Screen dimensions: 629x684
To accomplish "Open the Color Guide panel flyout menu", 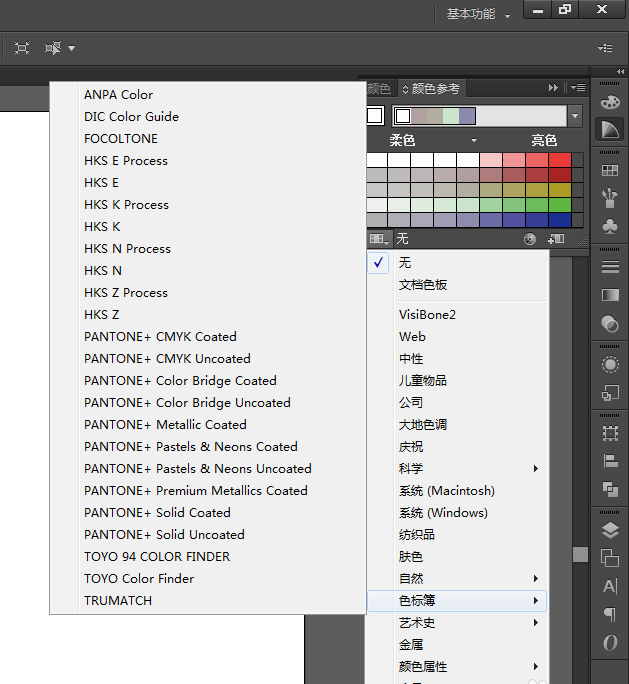I will (578, 88).
